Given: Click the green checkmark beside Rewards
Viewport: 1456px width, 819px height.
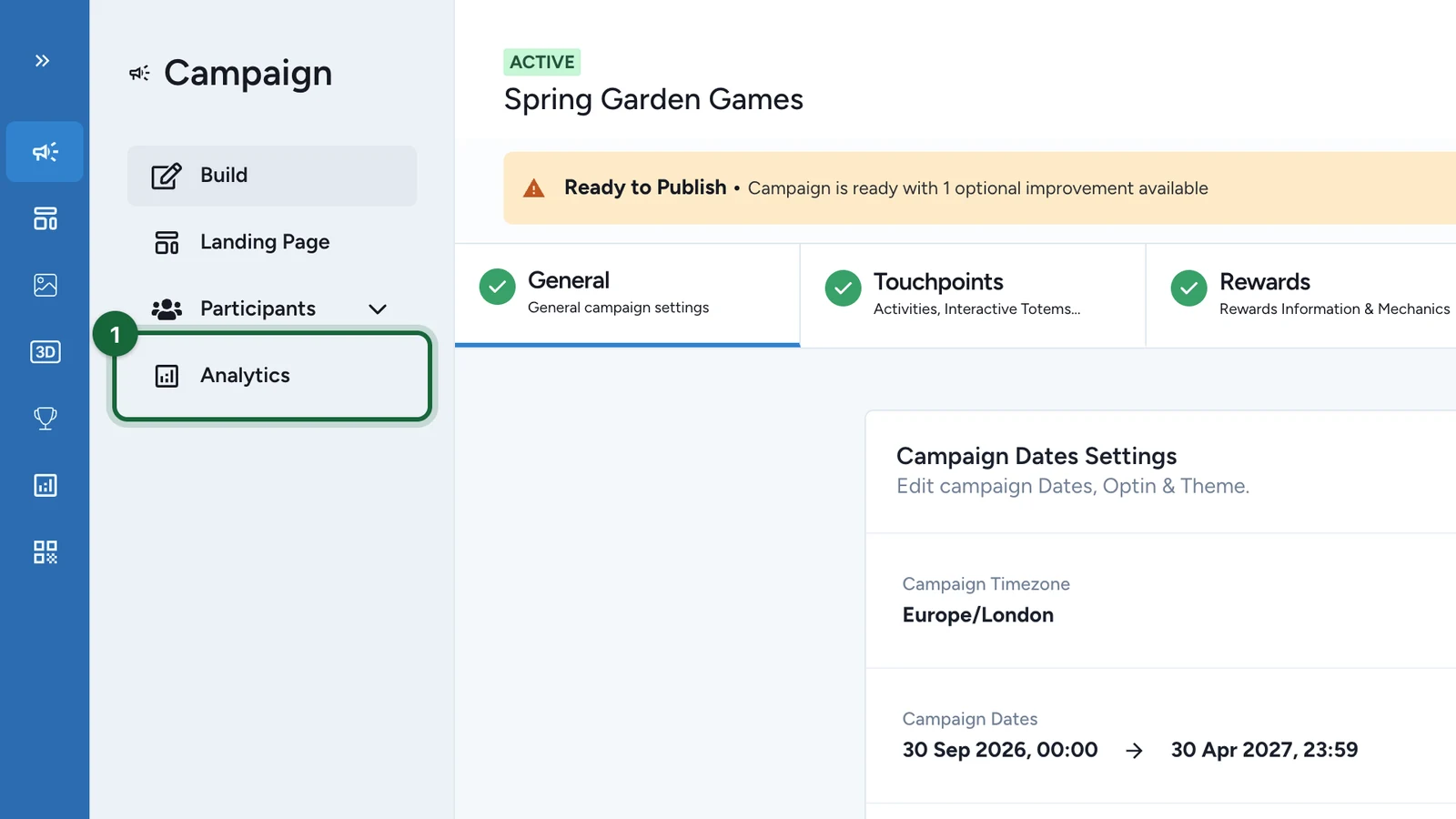Looking at the screenshot, I should (1188, 288).
